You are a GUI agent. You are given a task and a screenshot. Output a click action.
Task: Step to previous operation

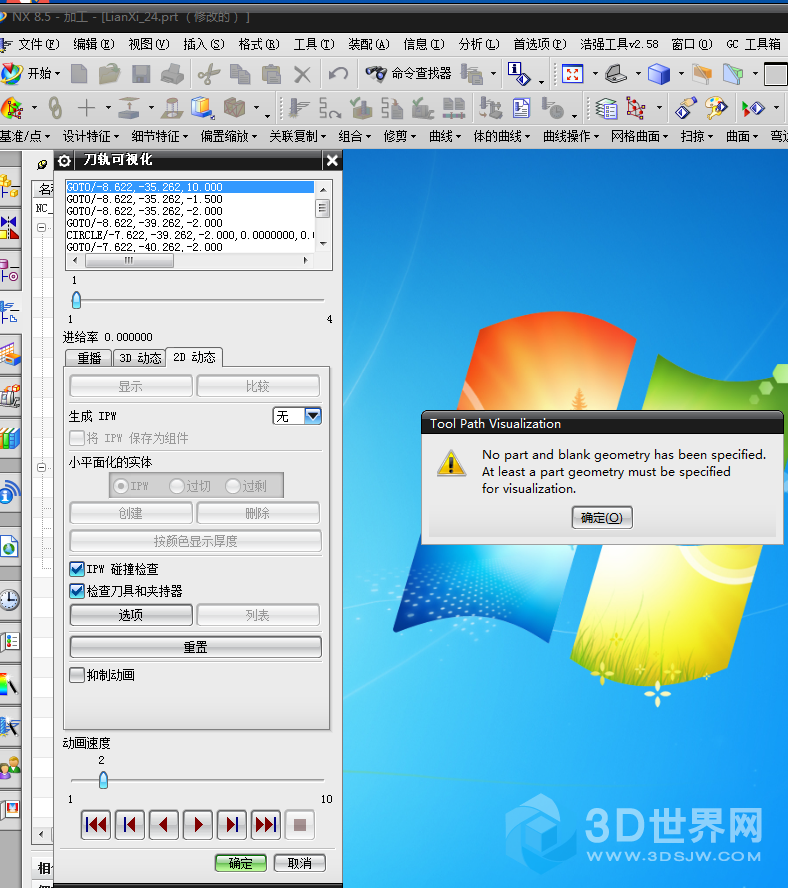[x=130, y=825]
